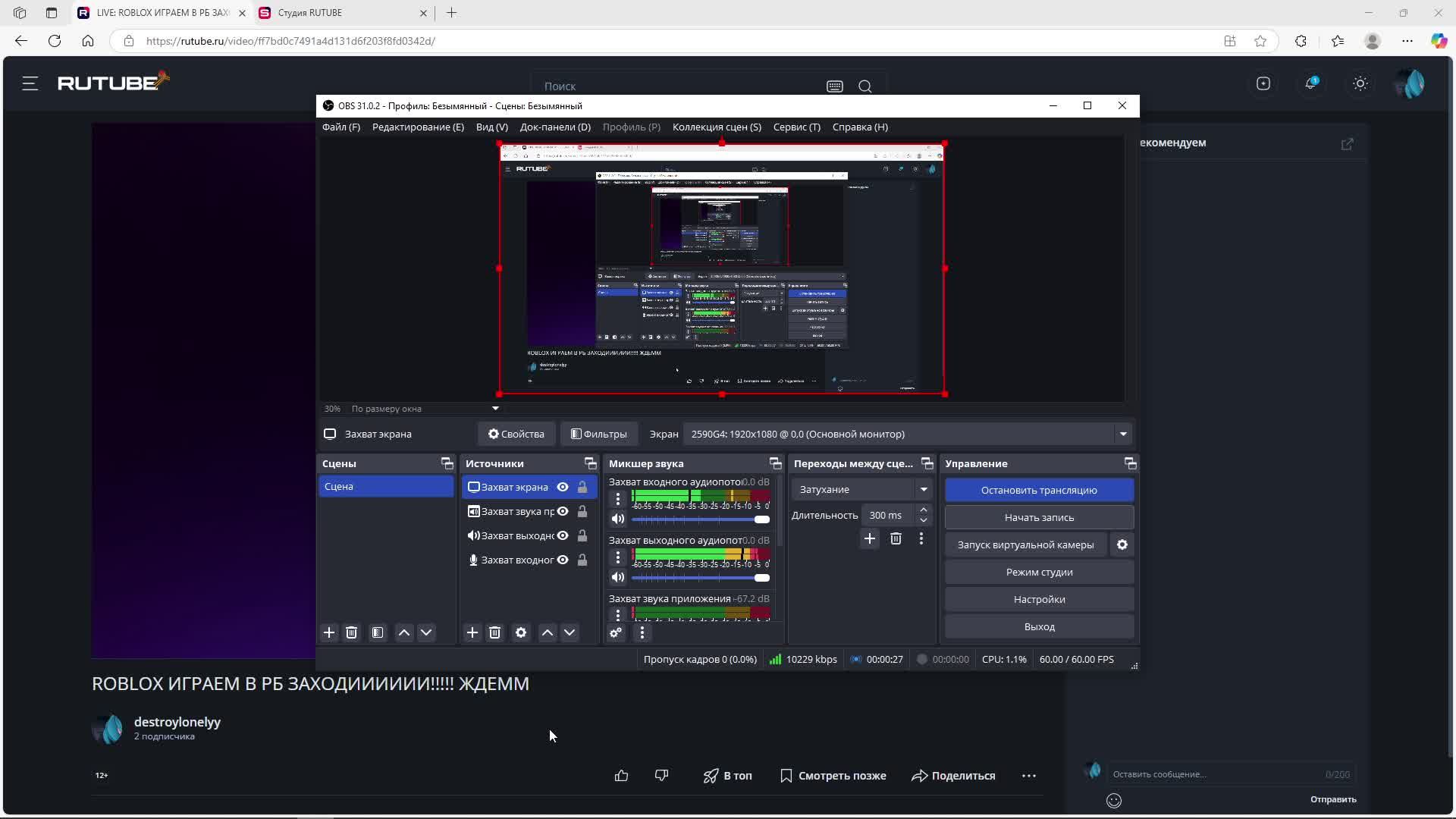The width and height of the screenshot is (1456, 819).
Task: Open advanced audio properties gears icon
Action: click(616, 632)
